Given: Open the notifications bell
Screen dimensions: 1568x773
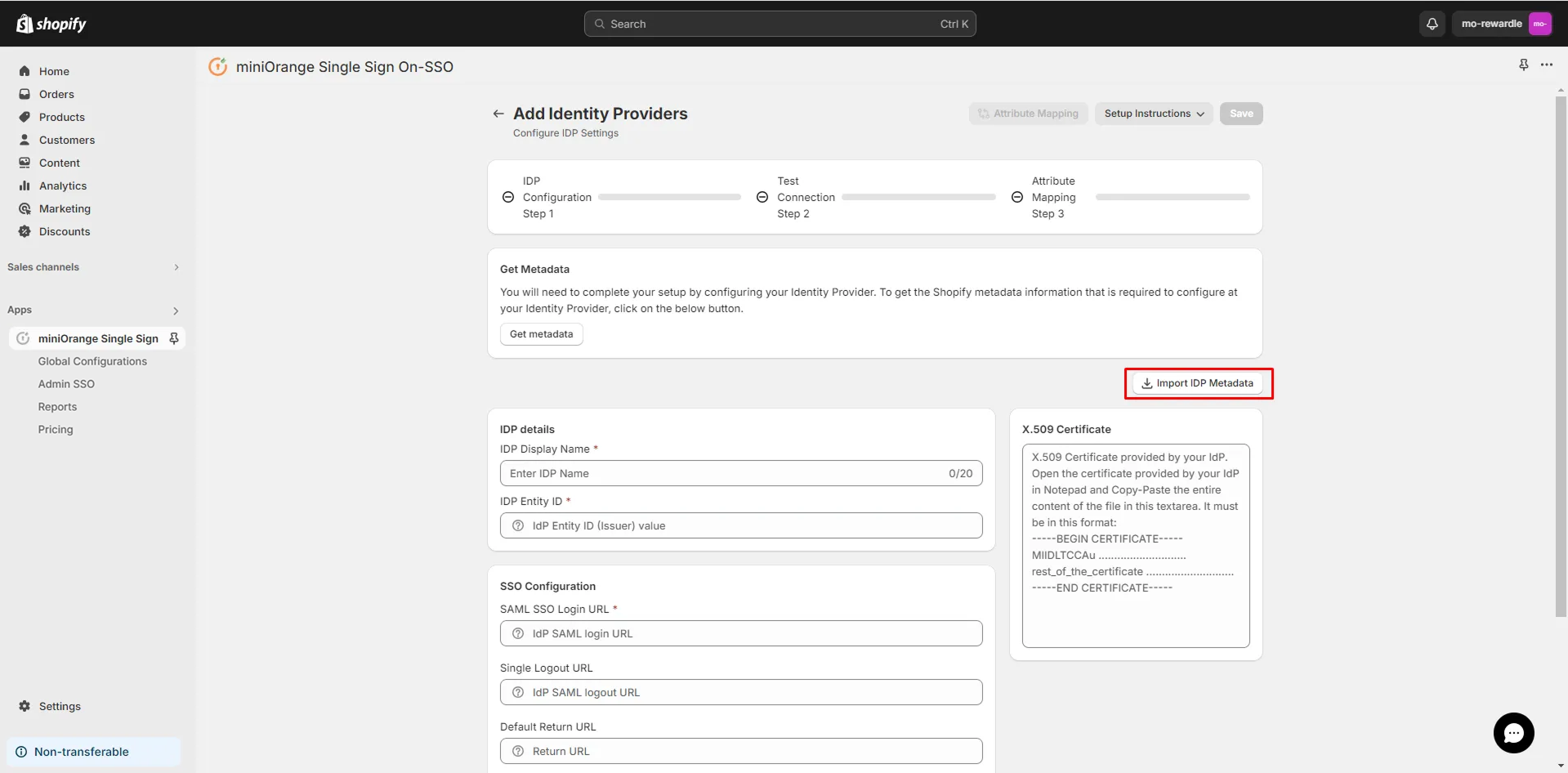Looking at the screenshot, I should point(1431,24).
